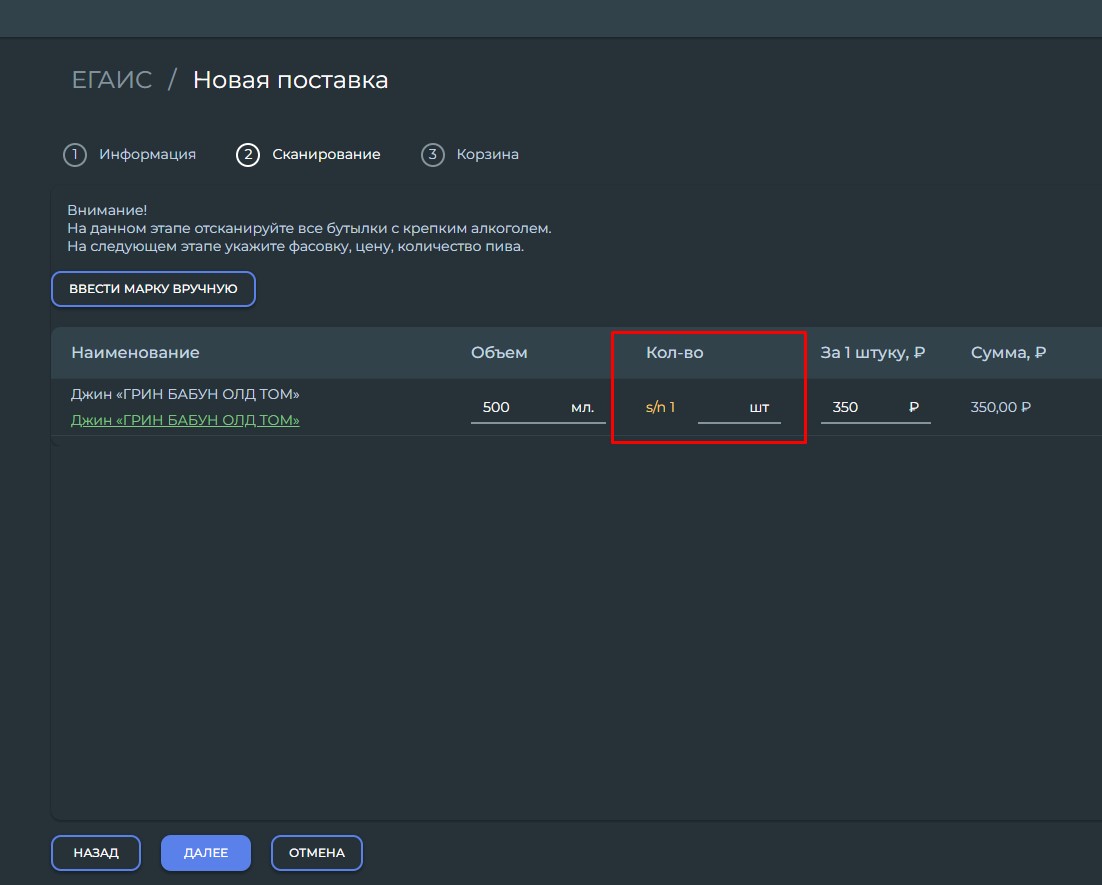Cancel with the ОТМЕНА button
Screen dimensions: 1102x885
click(x=317, y=853)
